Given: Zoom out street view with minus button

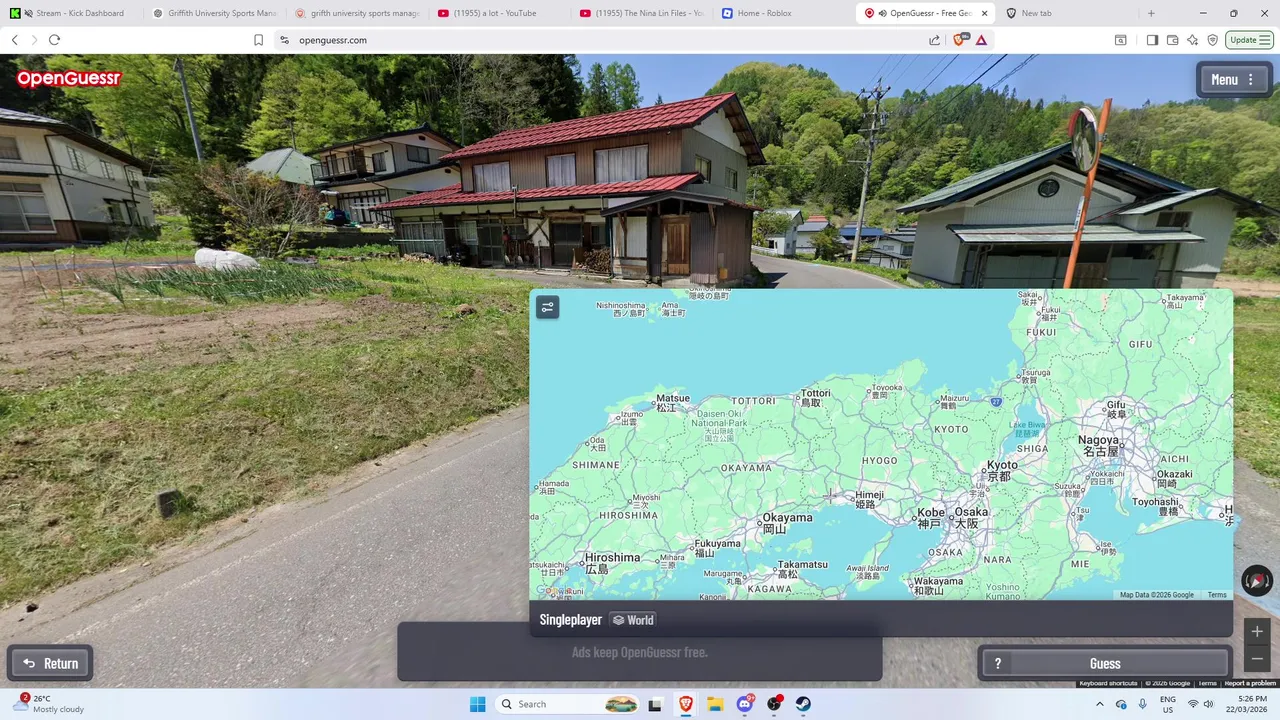Looking at the screenshot, I should (x=1257, y=659).
